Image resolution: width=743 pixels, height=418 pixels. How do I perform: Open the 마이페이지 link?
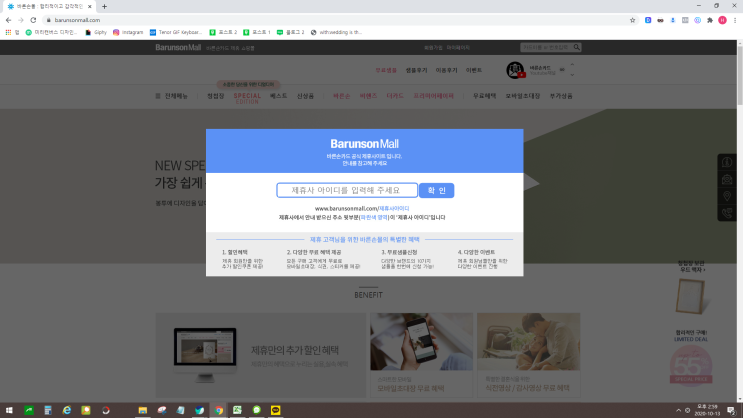pyautogui.click(x=458, y=48)
